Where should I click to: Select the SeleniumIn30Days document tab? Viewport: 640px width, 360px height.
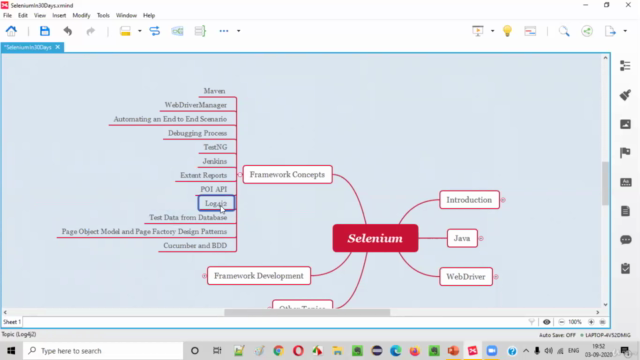28,47
